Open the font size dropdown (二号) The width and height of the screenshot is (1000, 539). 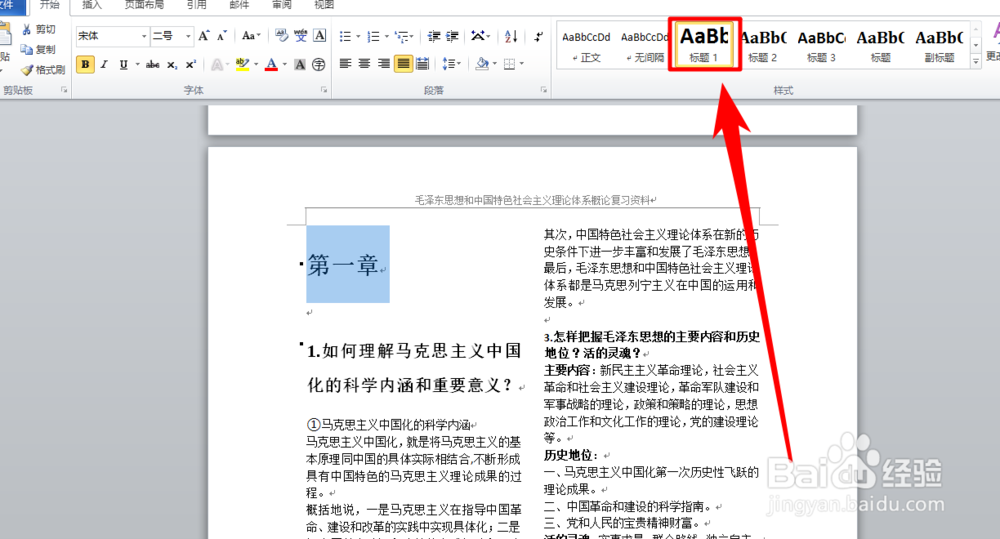click(188, 36)
